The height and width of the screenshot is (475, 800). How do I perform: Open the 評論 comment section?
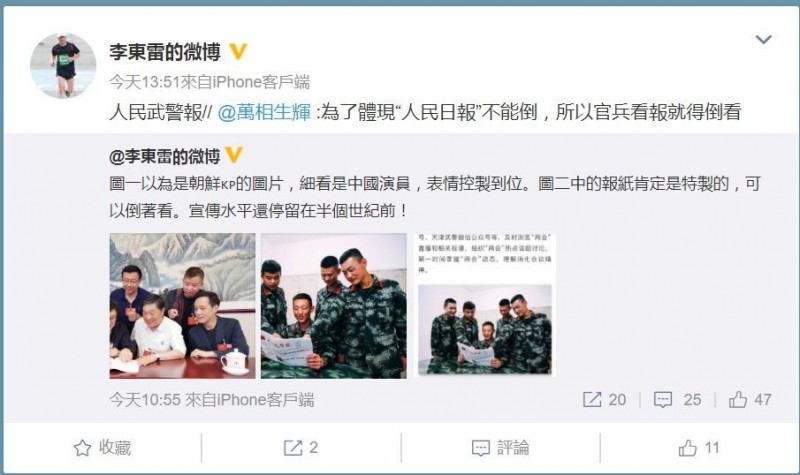(501, 448)
